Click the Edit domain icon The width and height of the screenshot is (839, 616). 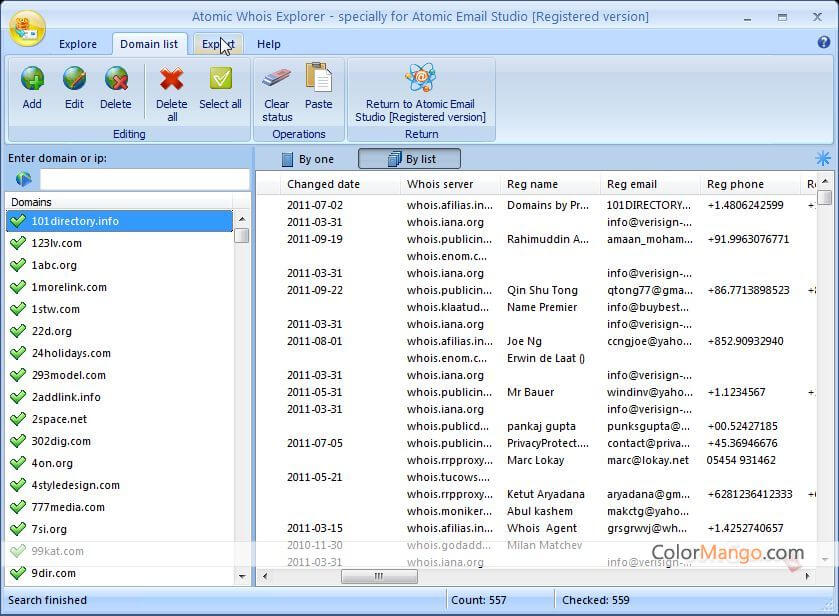[x=74, y=80]
